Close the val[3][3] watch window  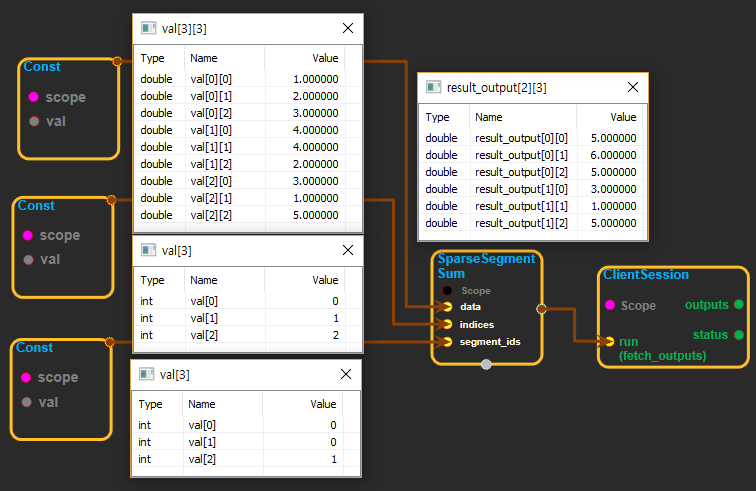347,29
